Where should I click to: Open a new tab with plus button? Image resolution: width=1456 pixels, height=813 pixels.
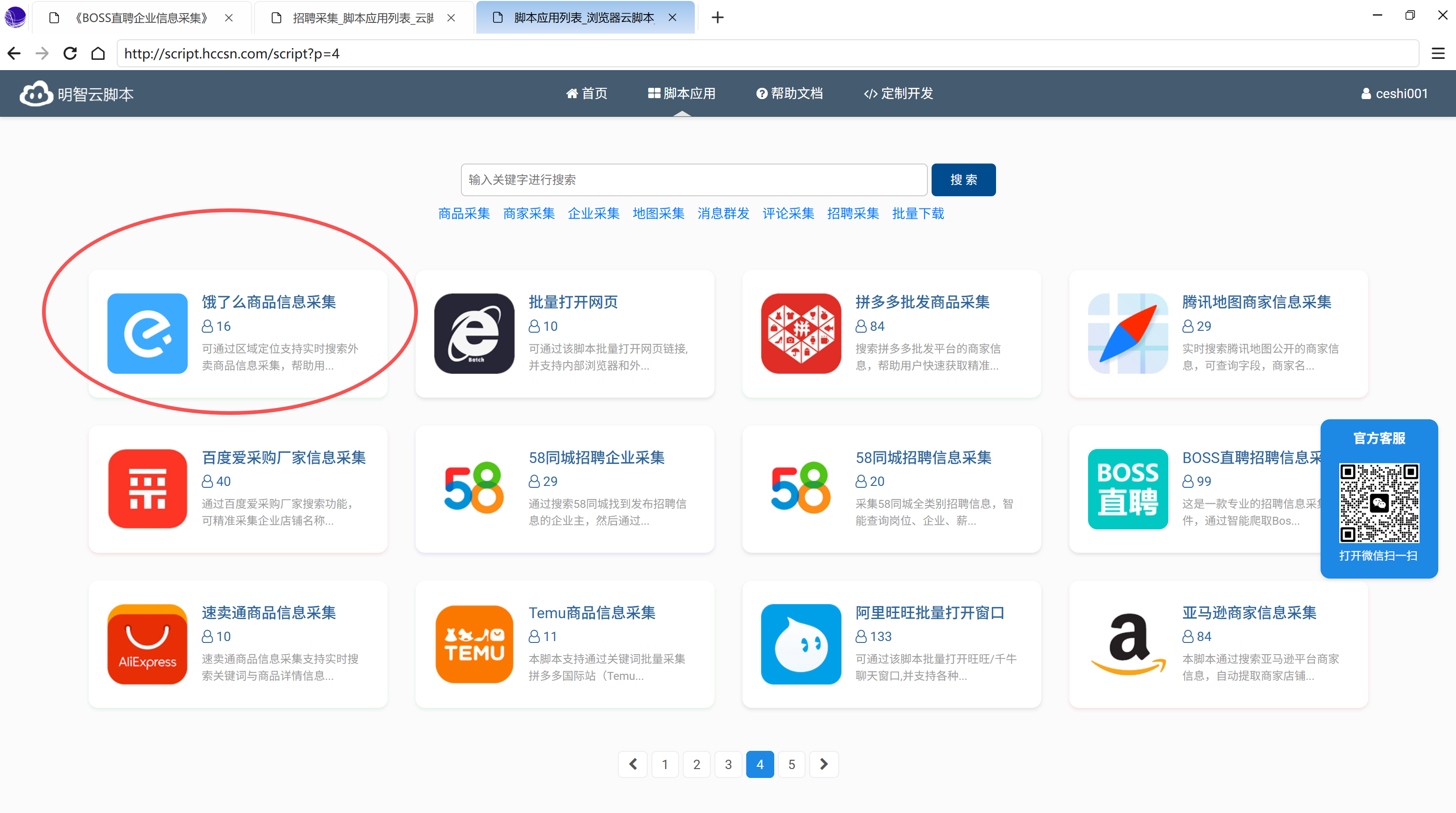(717, 18)
